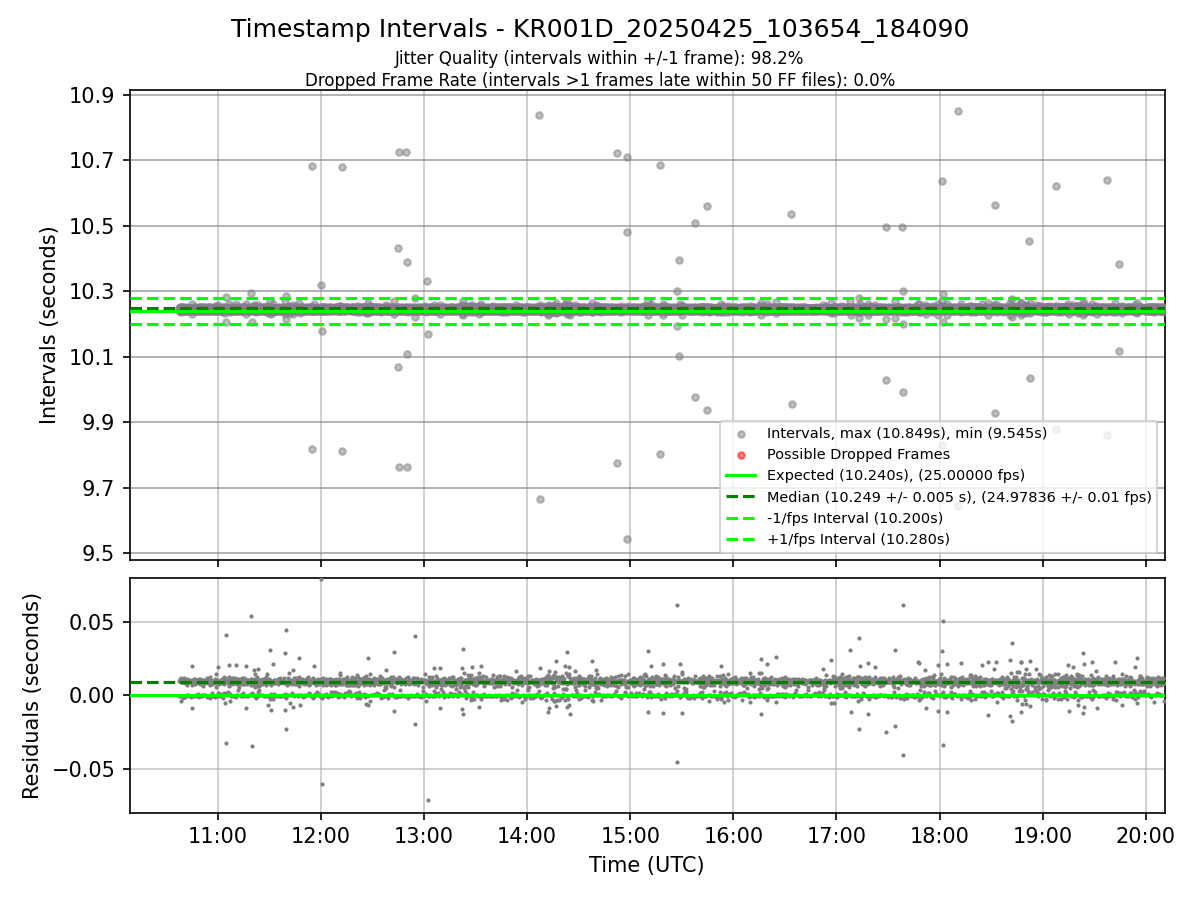Click the 'Dropped Frame Rate' subtitle line
Screen dimensions: 1200x900
point(600,80)
